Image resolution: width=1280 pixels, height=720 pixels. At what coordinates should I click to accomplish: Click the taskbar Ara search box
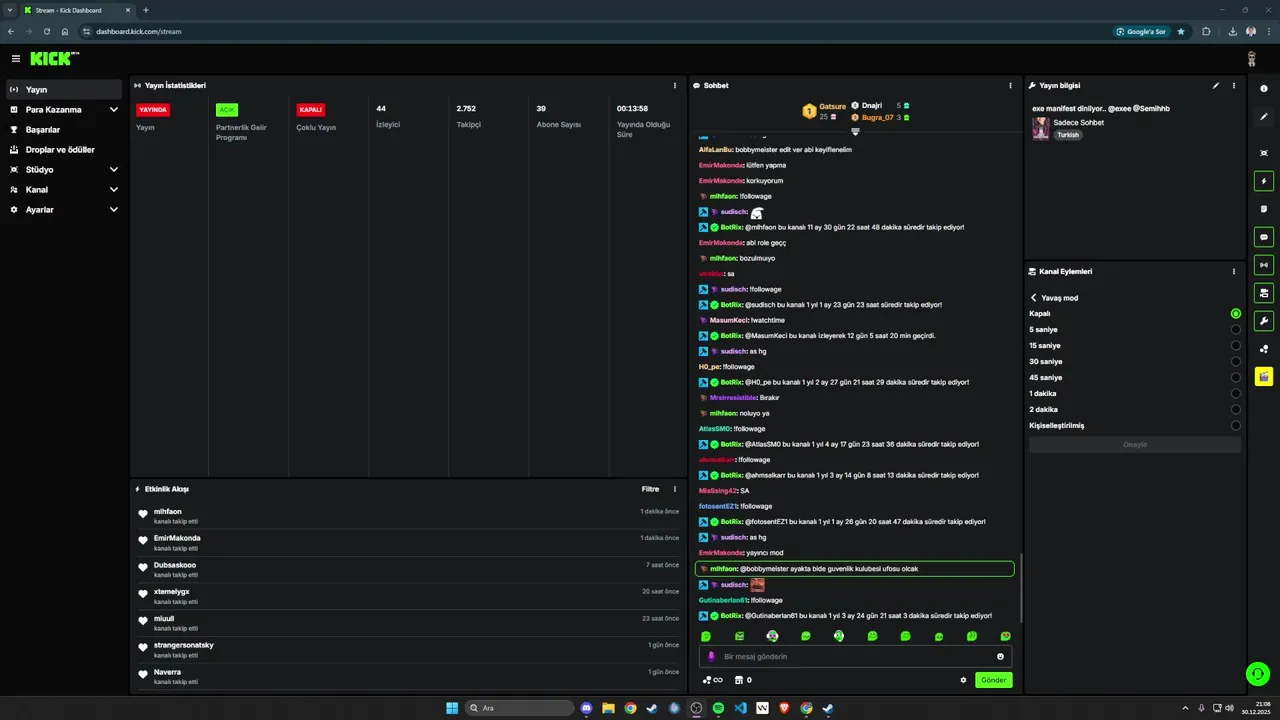[520, 708]
